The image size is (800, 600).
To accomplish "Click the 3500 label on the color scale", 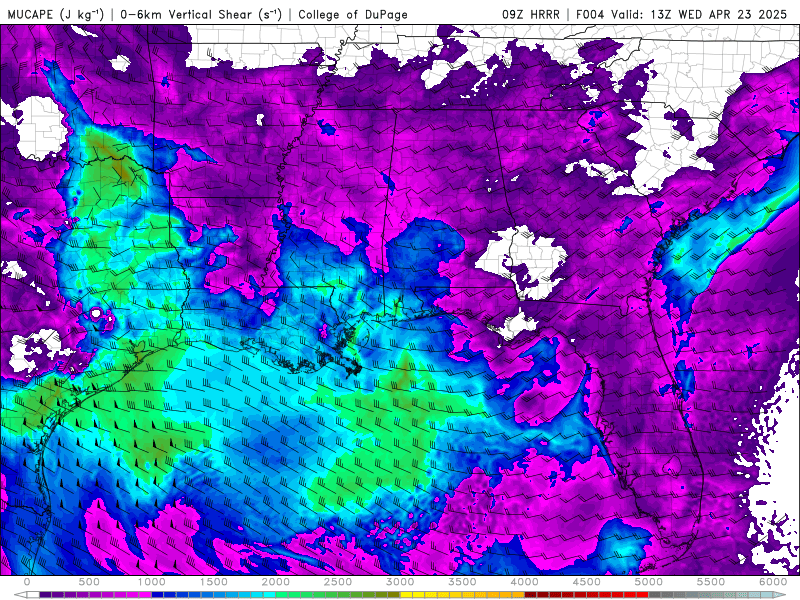I will coord(462,582).
